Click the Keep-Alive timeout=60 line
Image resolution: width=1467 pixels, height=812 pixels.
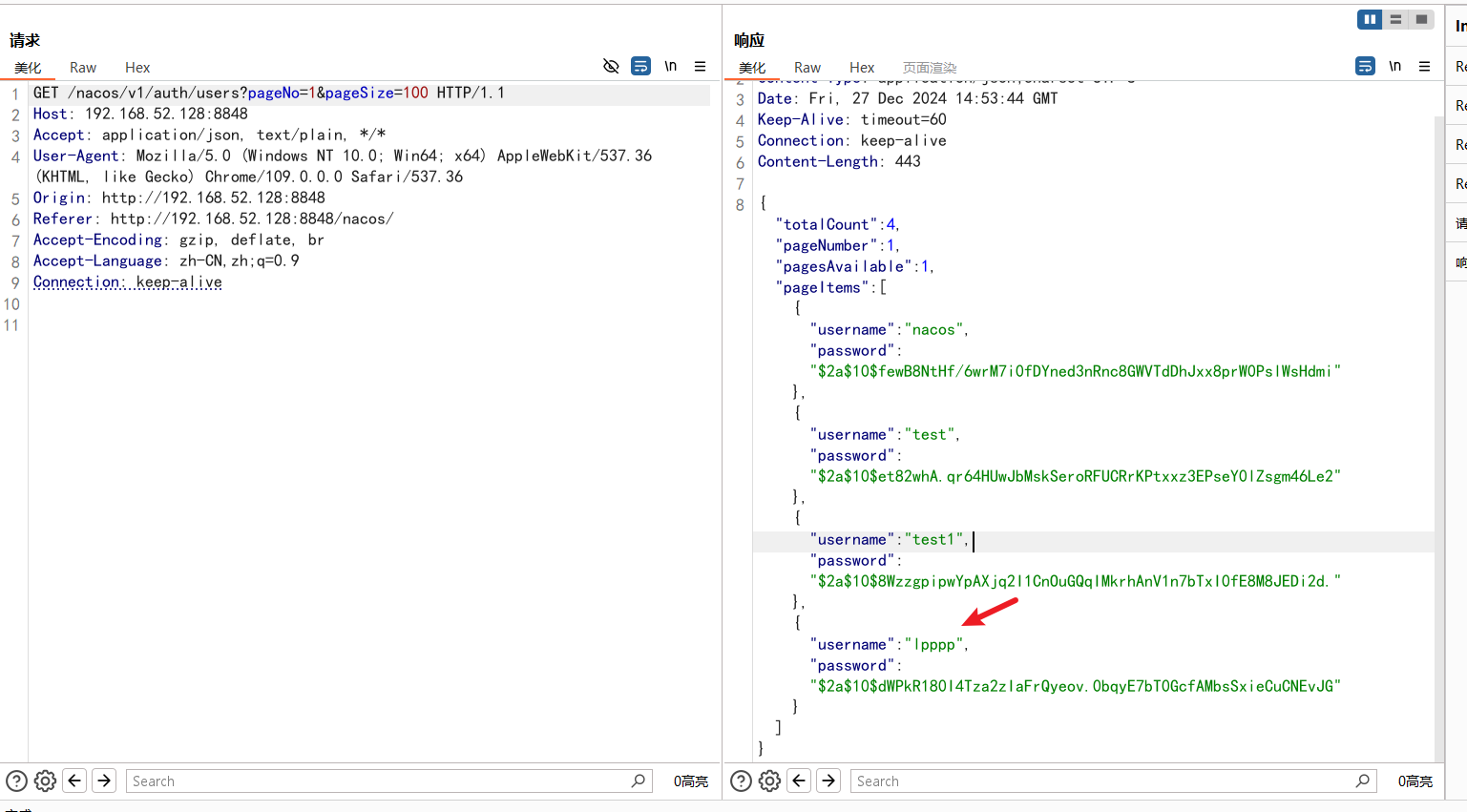852,119
